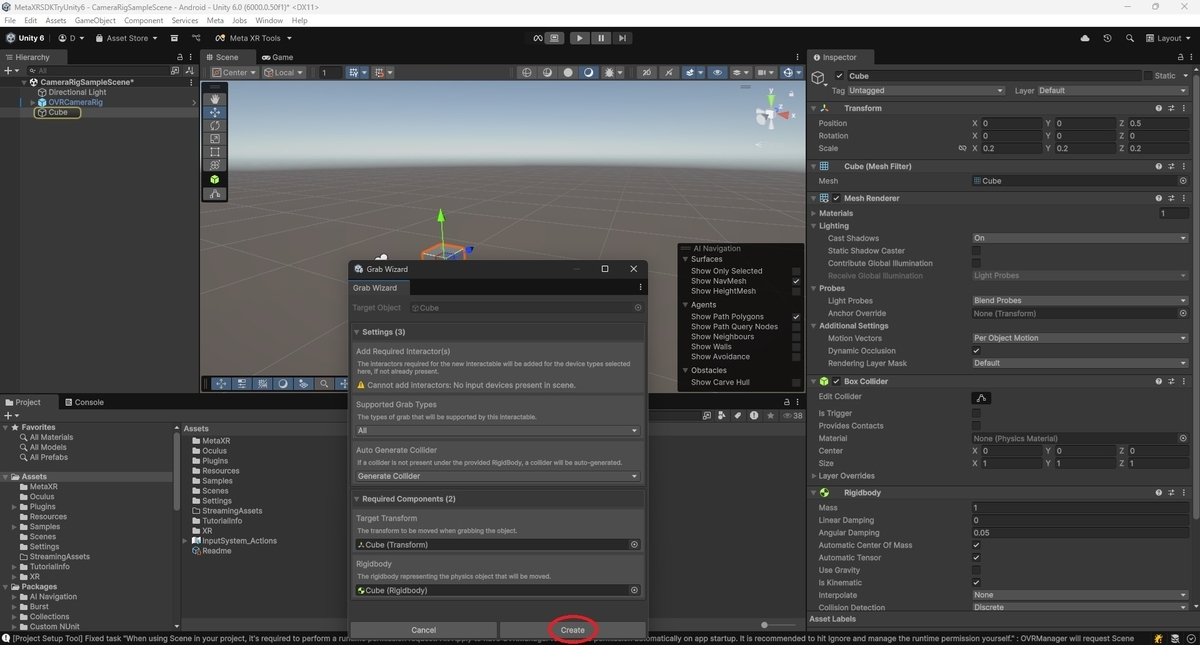Toggle Show Walls checkbox
The width and height of the screenshot is (1200, 645).
coord(796,347)
